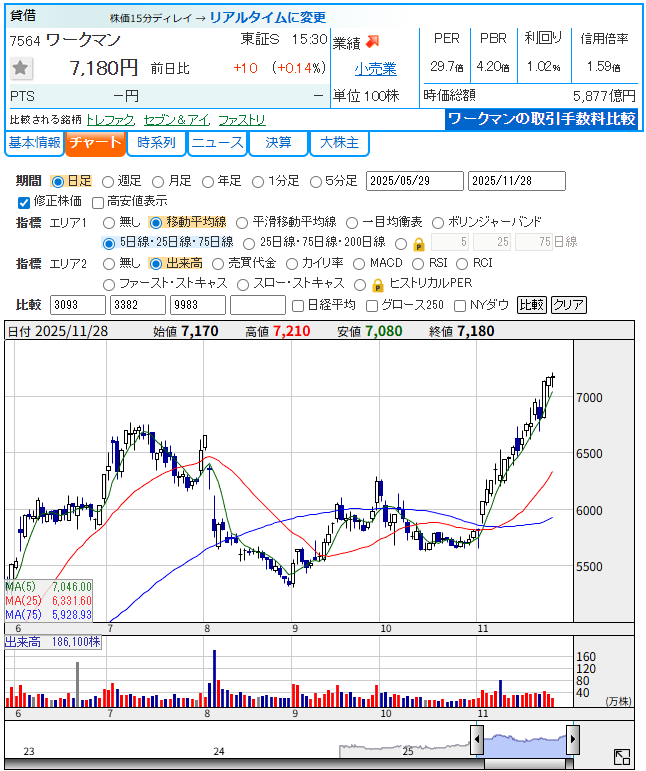Screen dimensions: 646x771
Task: Select エリア1 無し radio button
Action: (109, 223)
